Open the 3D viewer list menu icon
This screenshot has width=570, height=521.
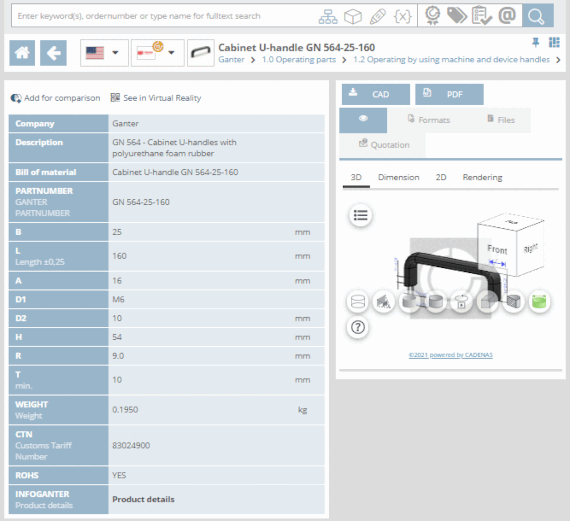(x=361, y=215)
